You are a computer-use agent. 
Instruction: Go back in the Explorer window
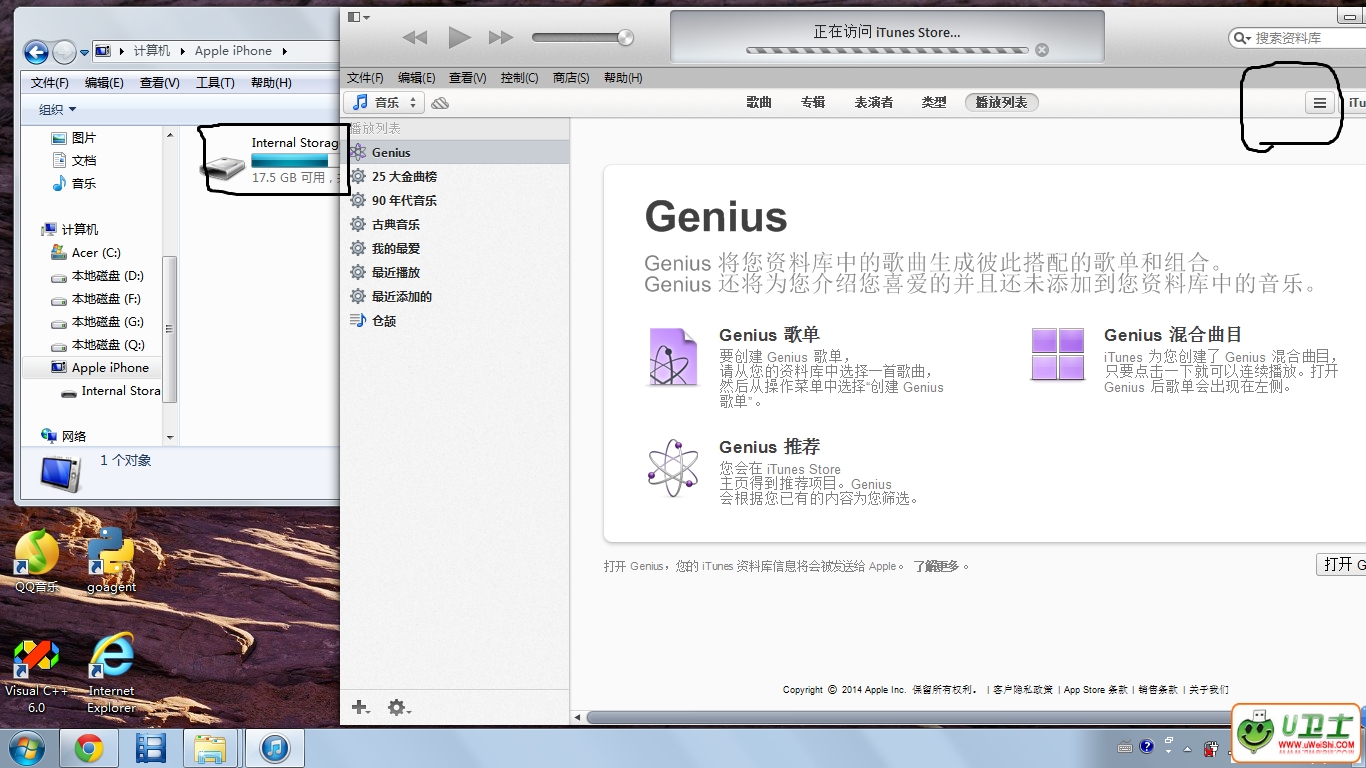tap(36, 52)
